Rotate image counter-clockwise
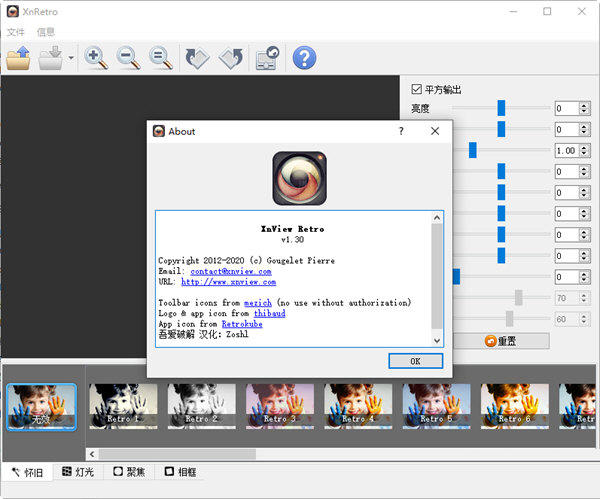Screen dimensions: 600x499 coord(197,58)
